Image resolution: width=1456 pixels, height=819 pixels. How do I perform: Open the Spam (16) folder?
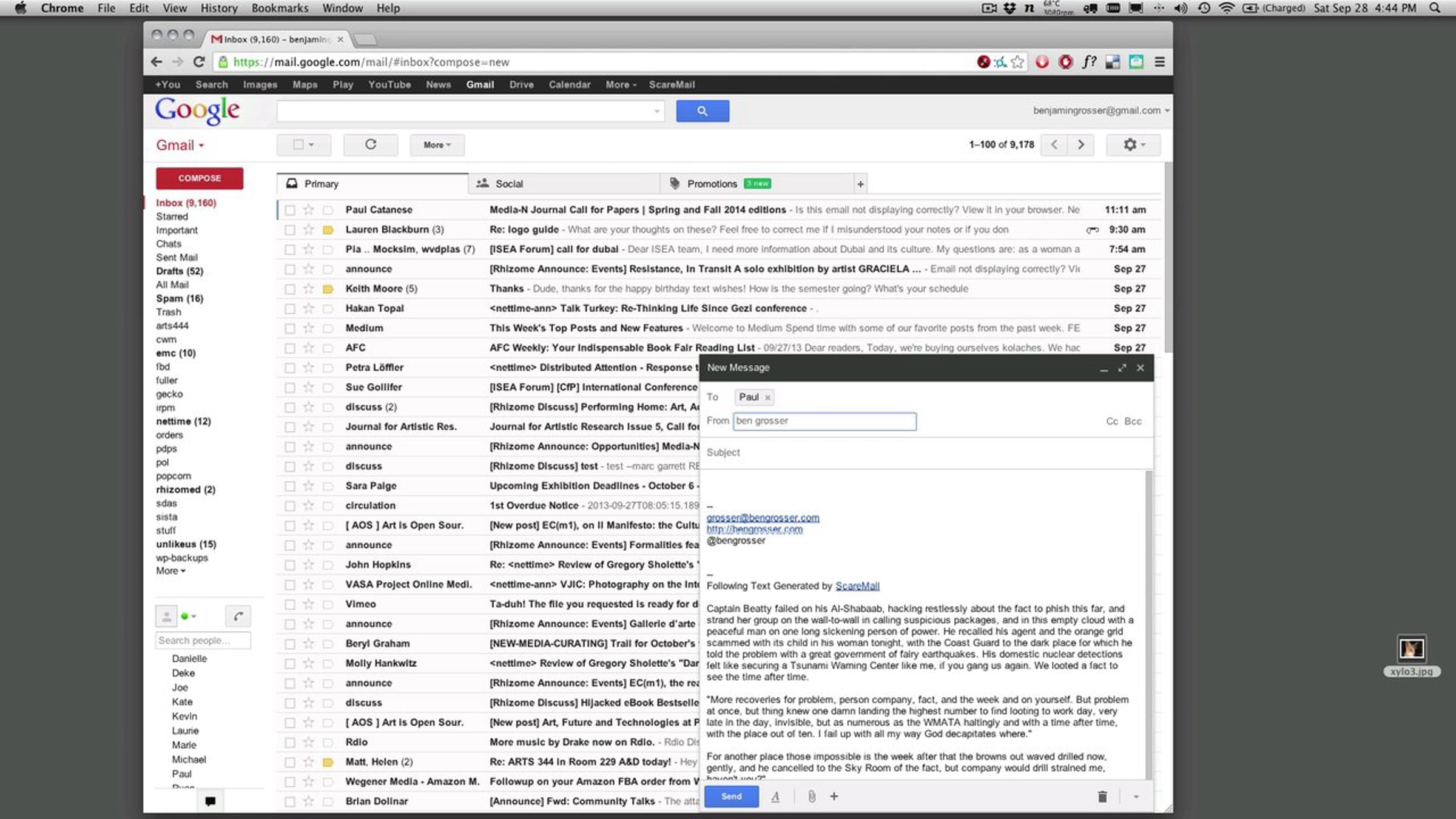(180, 298)
